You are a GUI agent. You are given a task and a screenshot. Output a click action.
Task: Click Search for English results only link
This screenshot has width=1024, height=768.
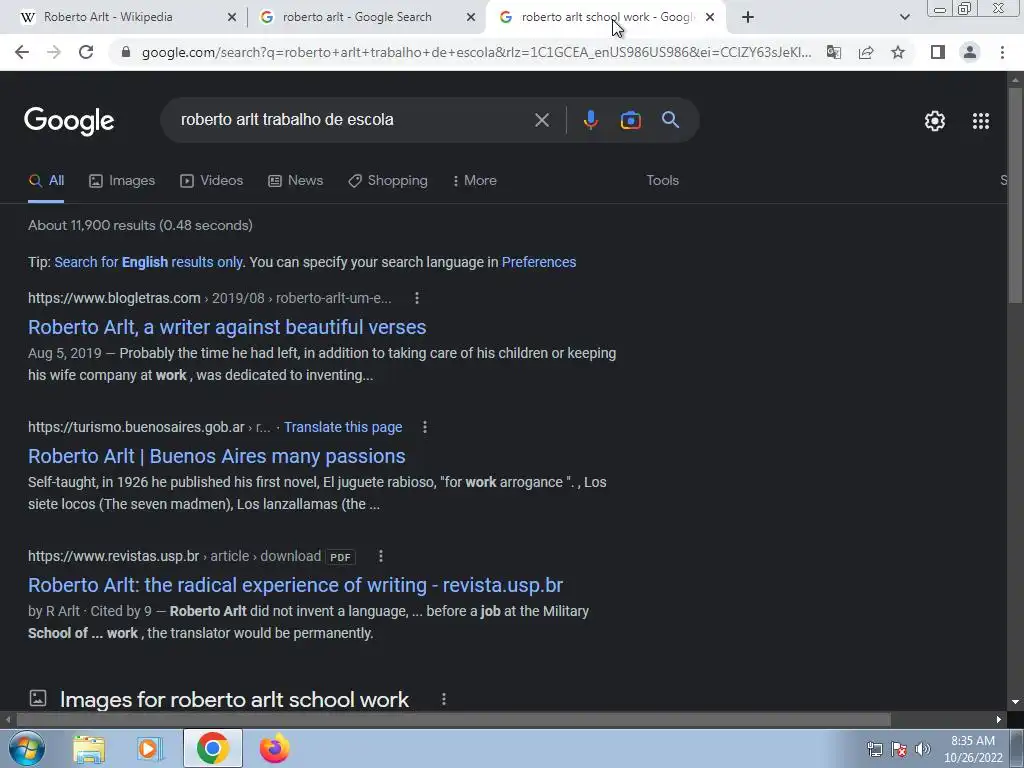pyautogui.click(x=148, y=263)
